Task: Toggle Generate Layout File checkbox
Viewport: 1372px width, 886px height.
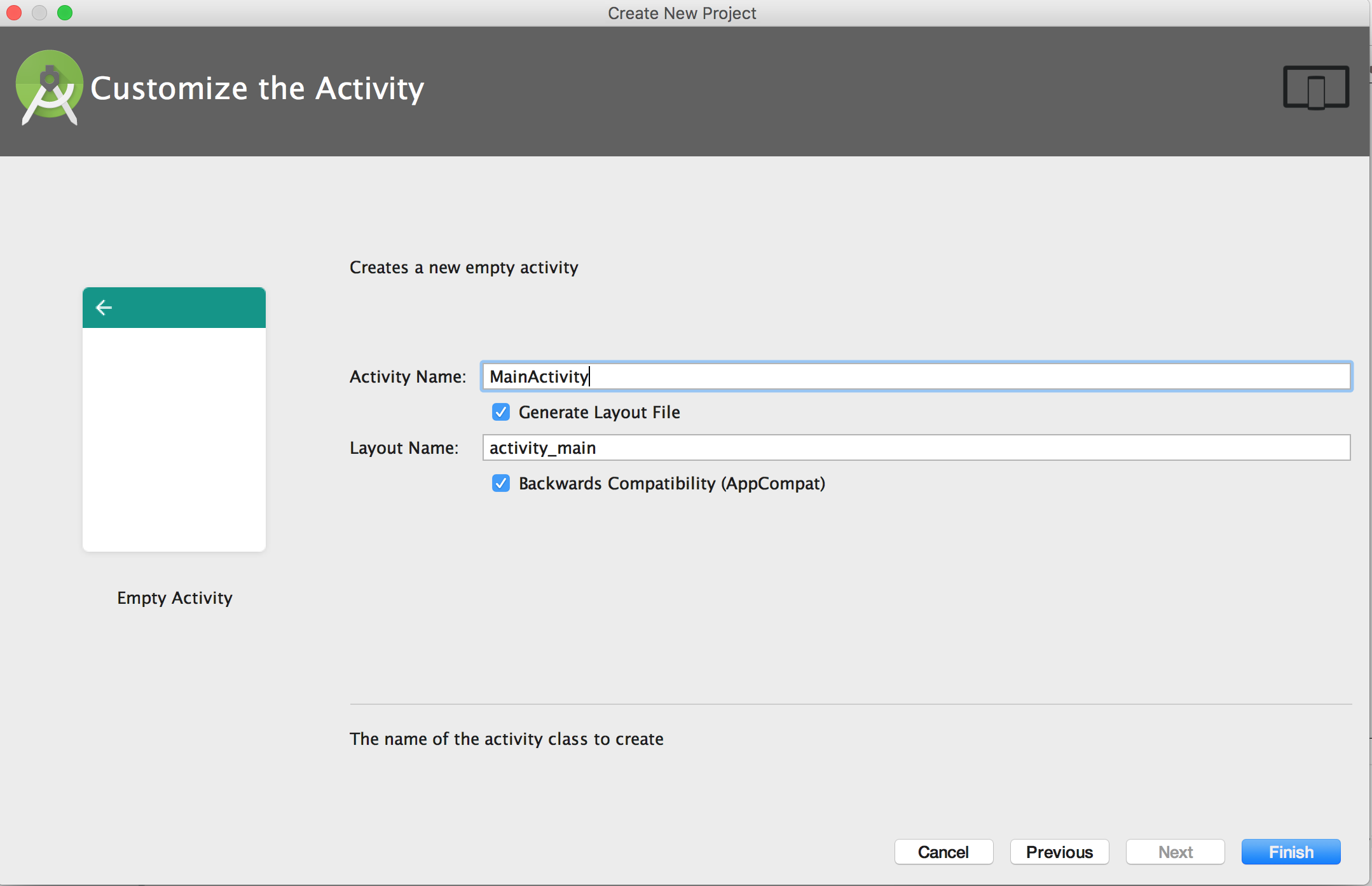Action: click(x=501, y=412)
